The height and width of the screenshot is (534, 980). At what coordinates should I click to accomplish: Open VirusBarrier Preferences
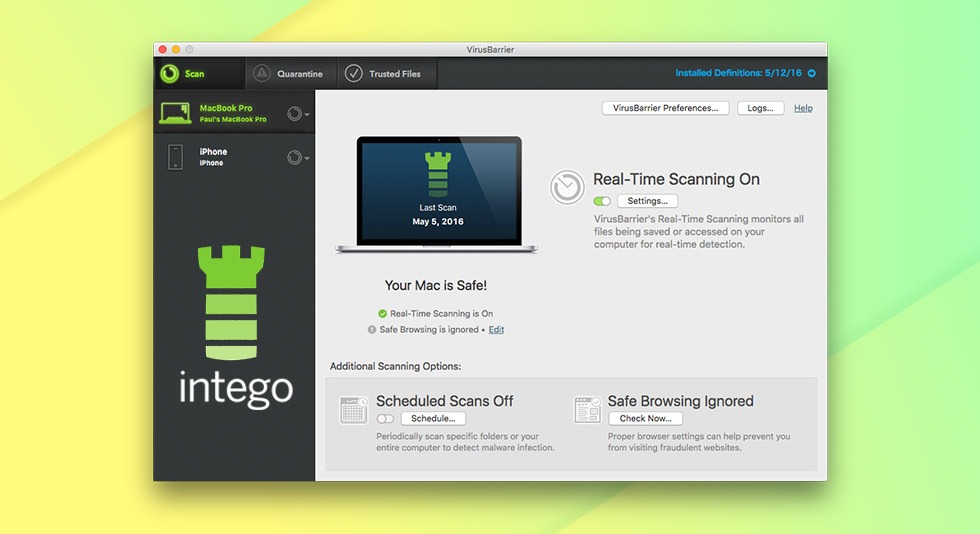[666, 108]
